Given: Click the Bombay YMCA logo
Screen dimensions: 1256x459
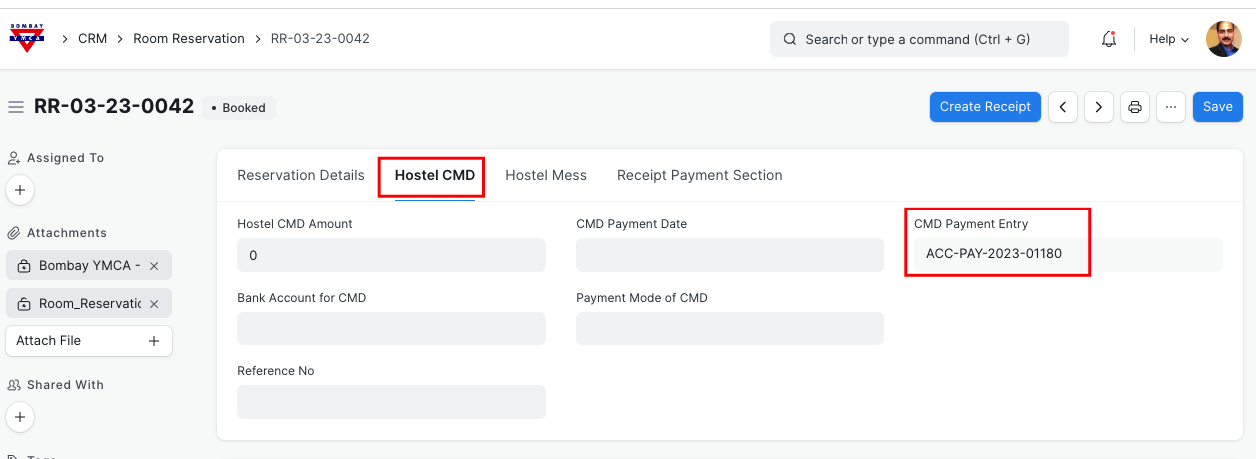Looking at the screenshot, I should tap(27, 38).
